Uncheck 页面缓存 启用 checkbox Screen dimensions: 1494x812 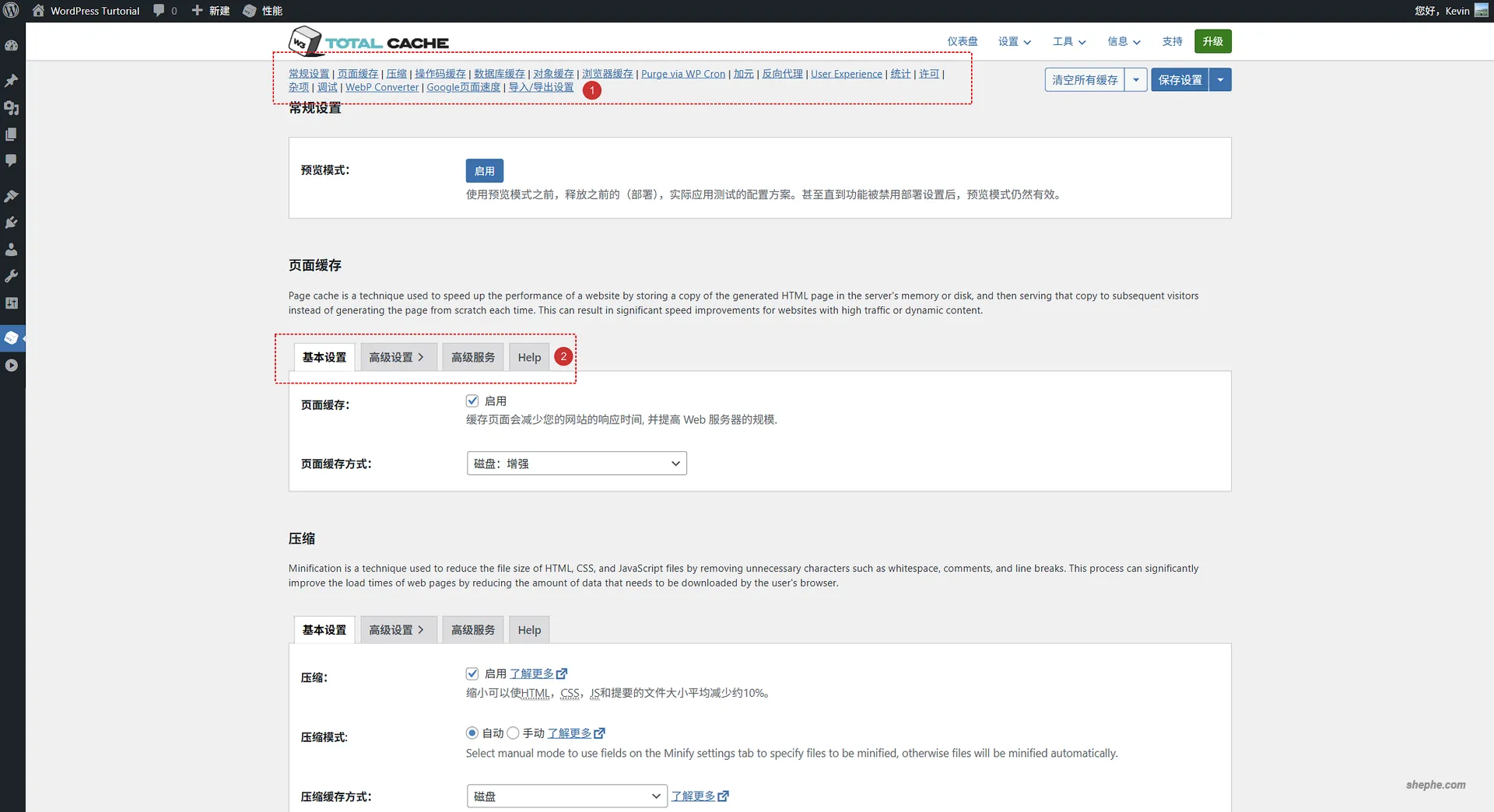[x=472, y=401]
